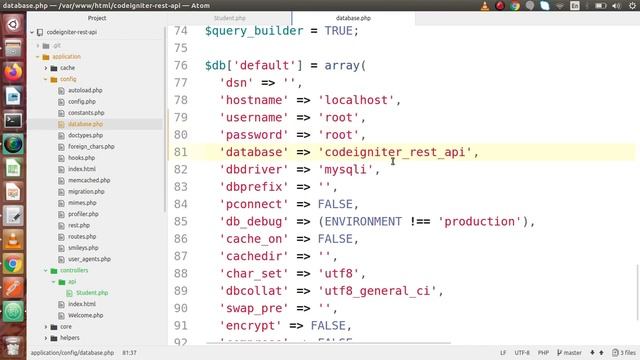Select database.php in the tree
The height and width of the screenshot is (360, 640).
pyautogui.click(x=85, y=124)
